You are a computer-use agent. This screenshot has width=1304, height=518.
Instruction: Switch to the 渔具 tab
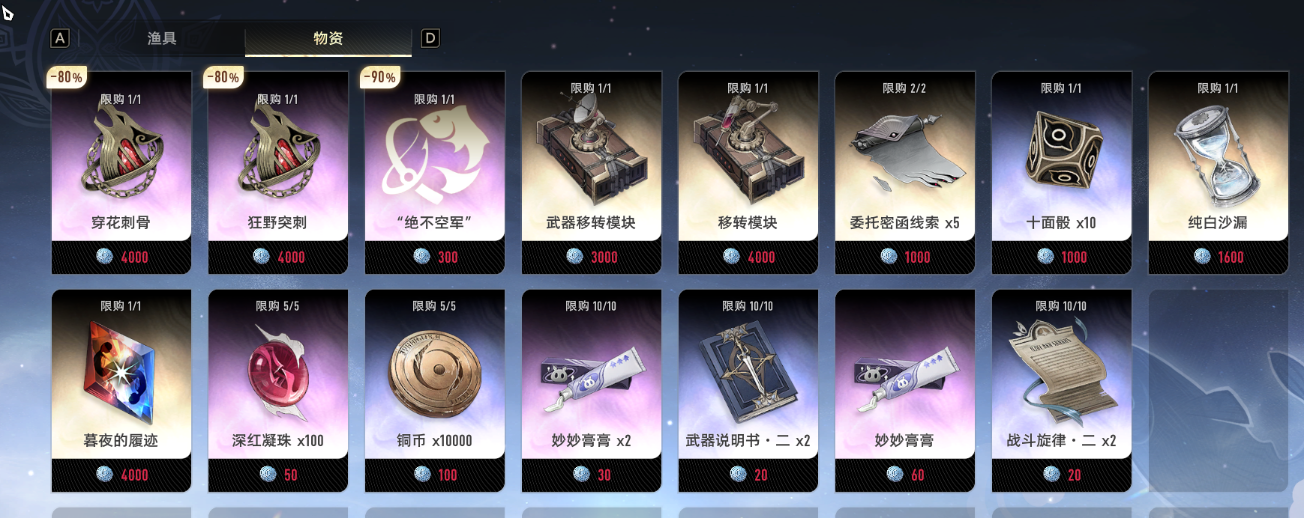coord(162,38)
